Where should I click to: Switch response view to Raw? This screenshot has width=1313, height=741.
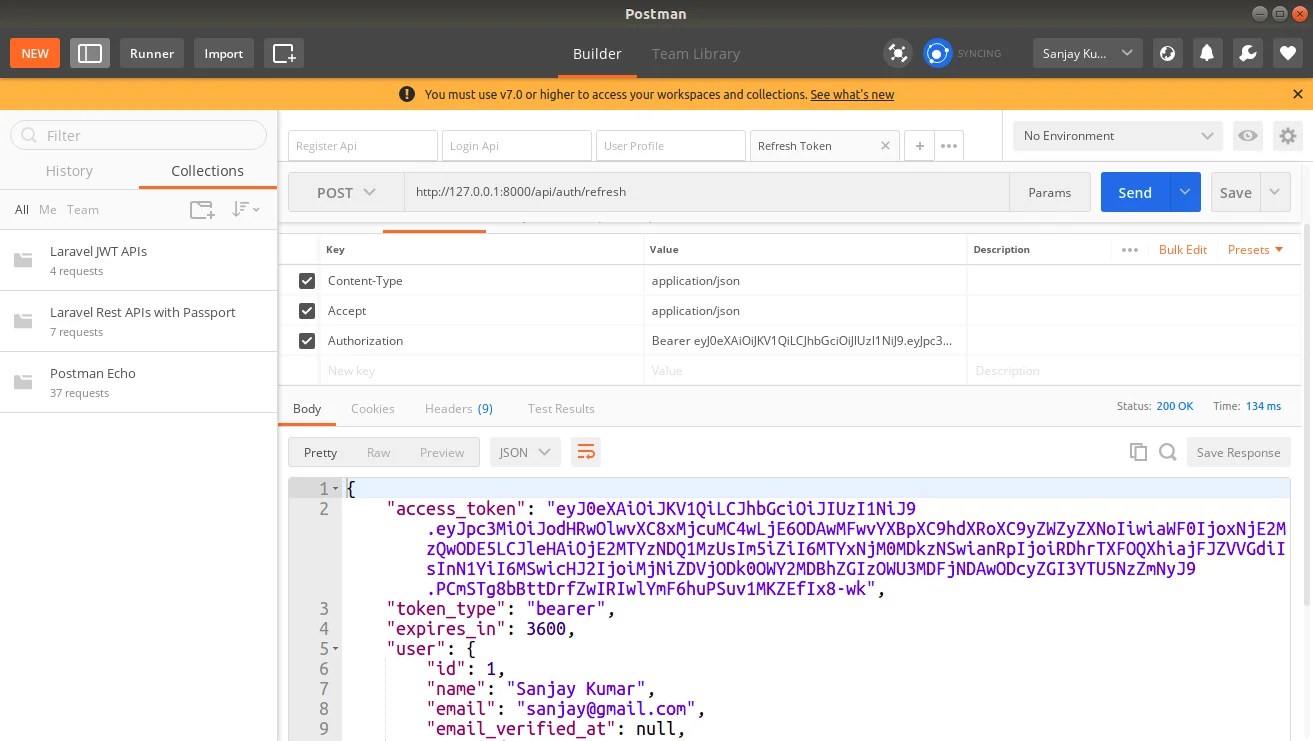coord(378,452)
